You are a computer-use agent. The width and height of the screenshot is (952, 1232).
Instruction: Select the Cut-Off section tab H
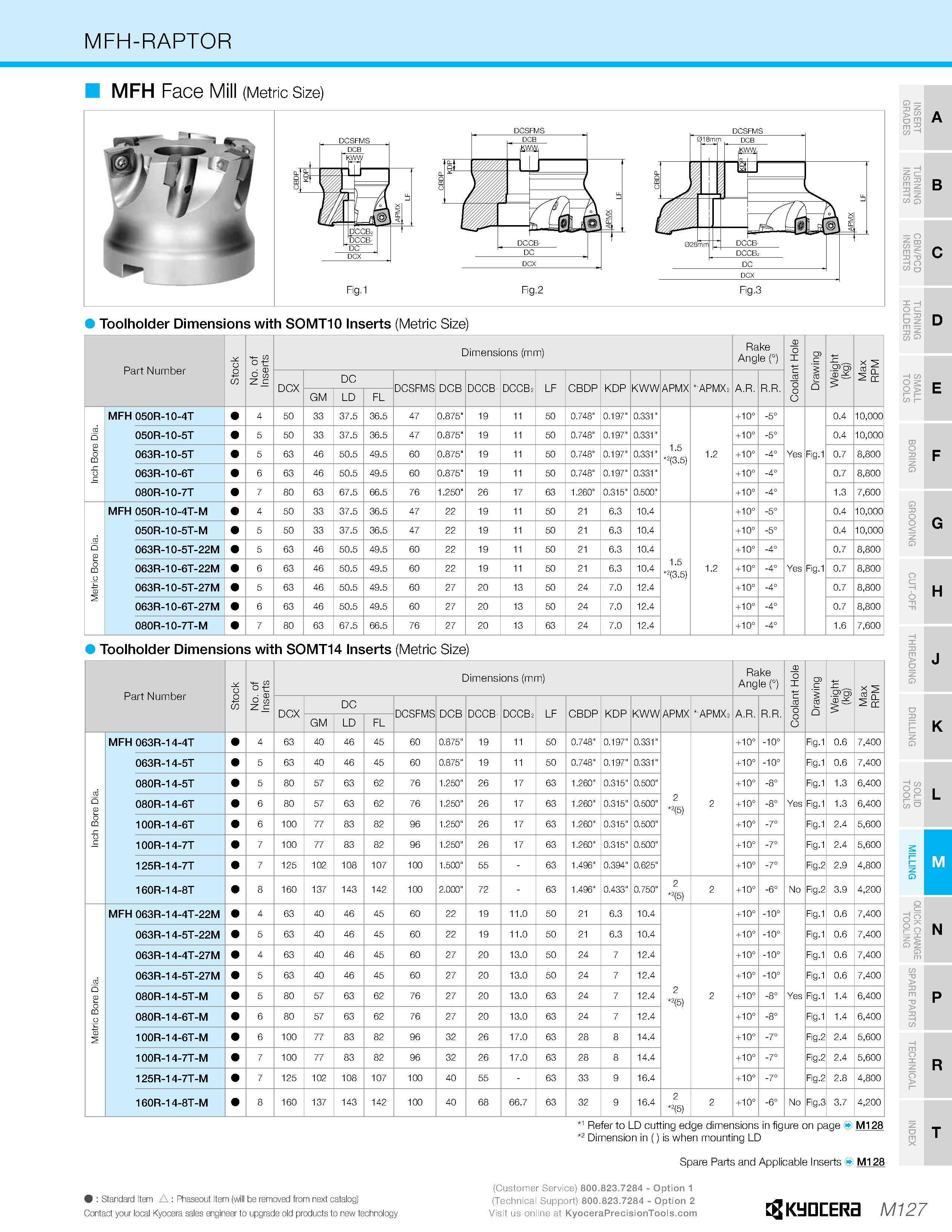click(x=925, y=591)
